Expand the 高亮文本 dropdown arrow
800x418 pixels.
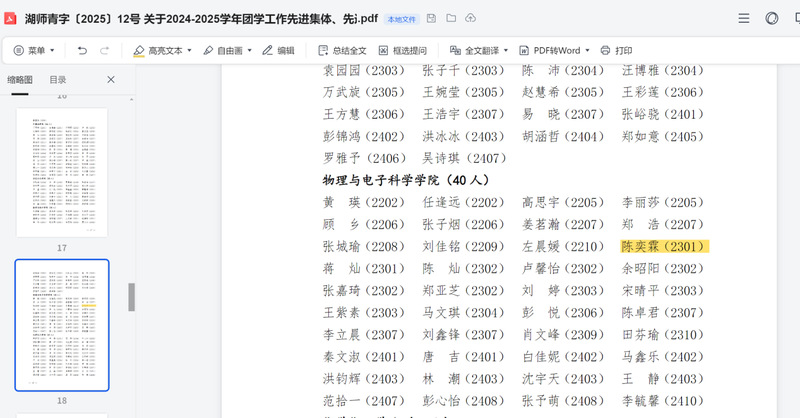[x=190, y=50]
